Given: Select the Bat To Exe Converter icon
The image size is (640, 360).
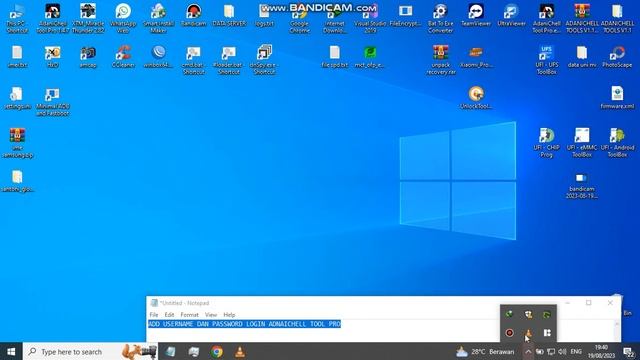Looking at the screenshot, I should 440,18.
